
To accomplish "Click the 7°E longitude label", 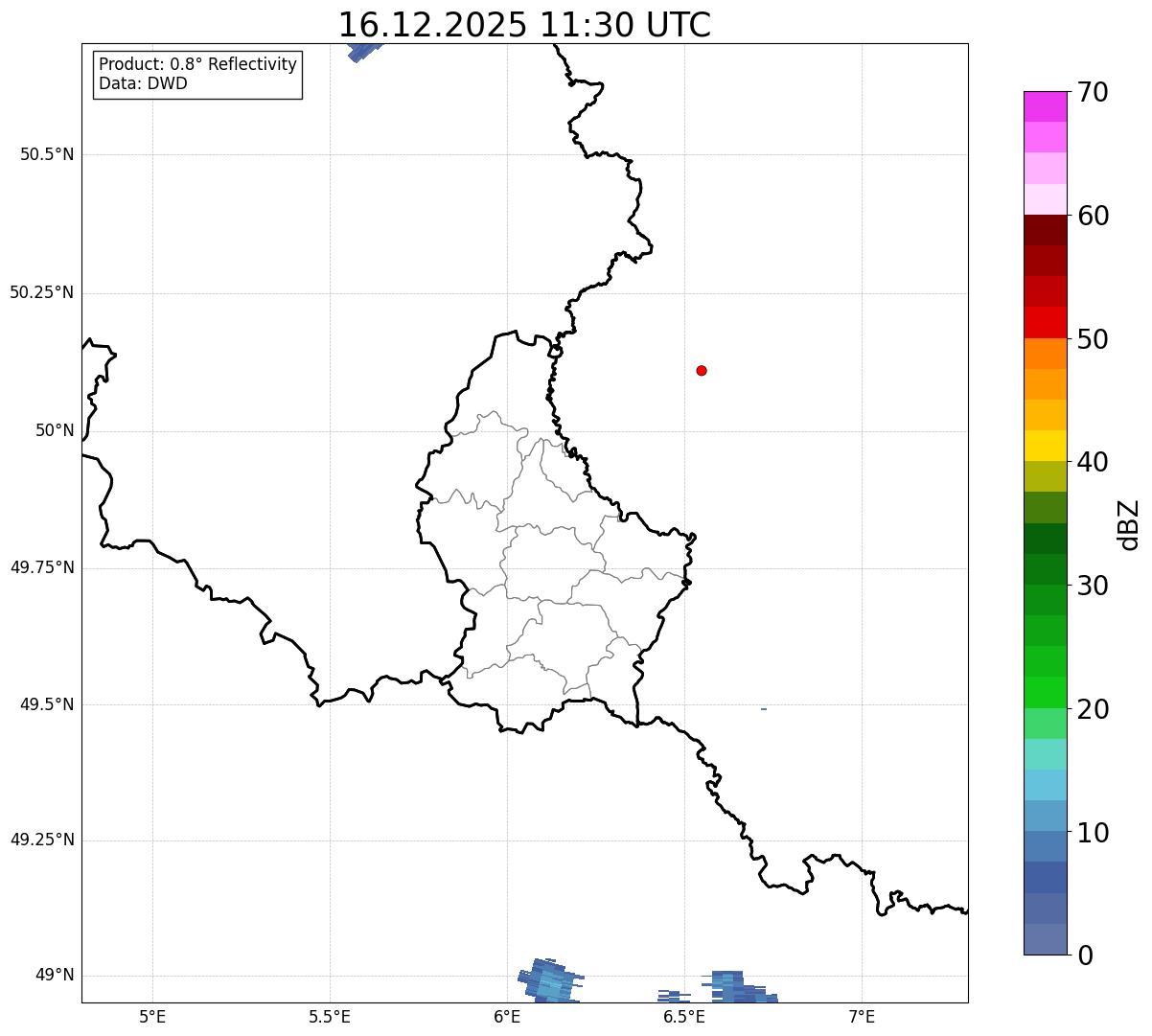I will coord(862,1016).
